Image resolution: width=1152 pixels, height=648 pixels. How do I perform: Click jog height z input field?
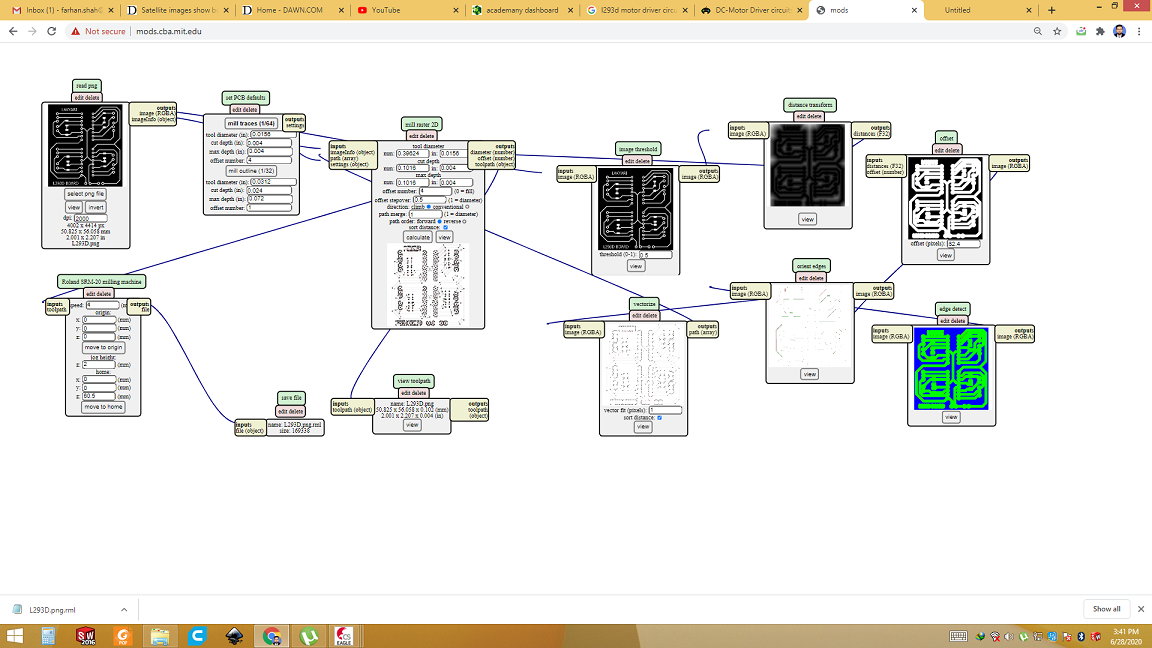pos(99,364)
